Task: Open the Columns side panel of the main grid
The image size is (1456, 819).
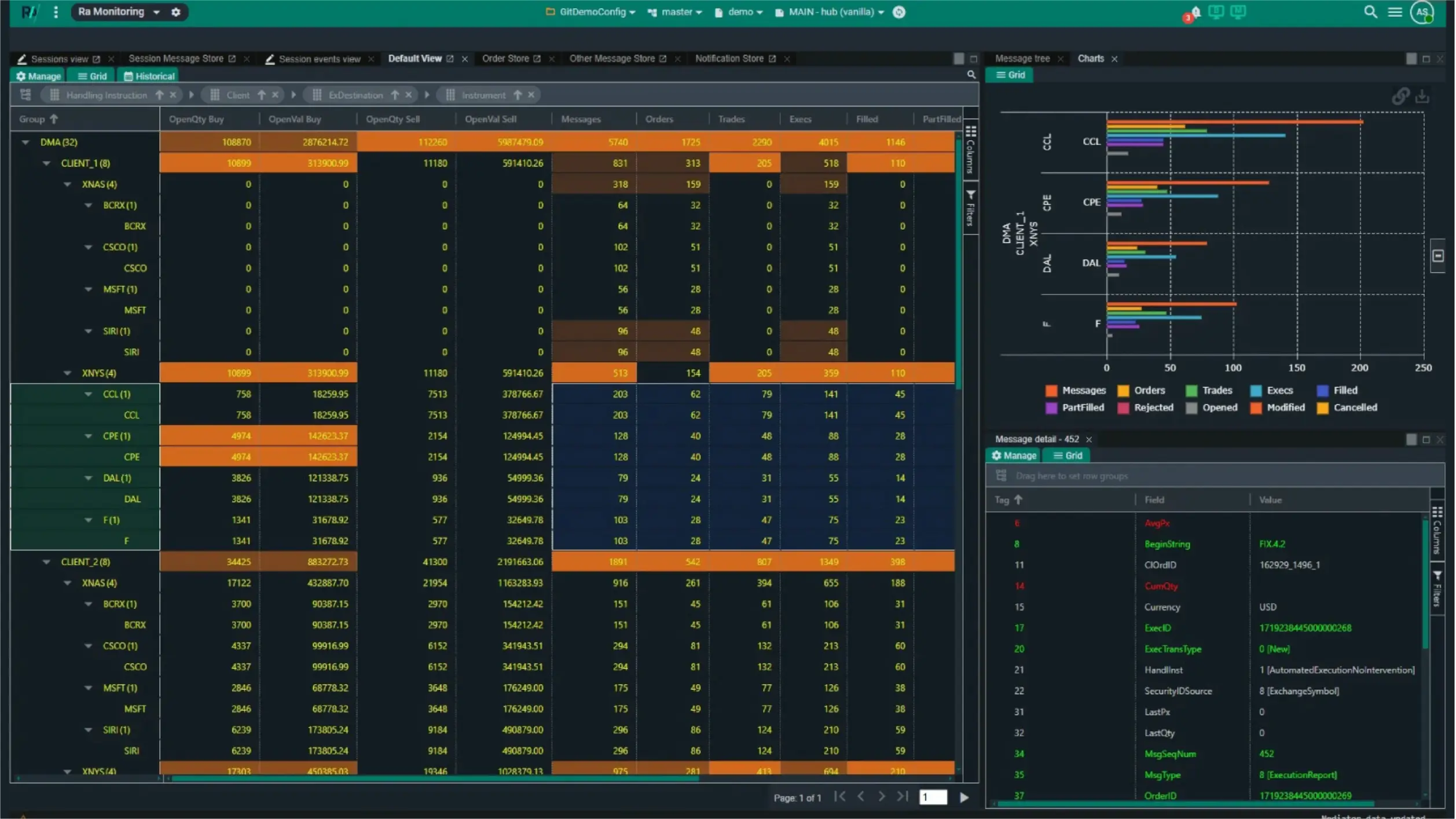Action: coord(971,149)
